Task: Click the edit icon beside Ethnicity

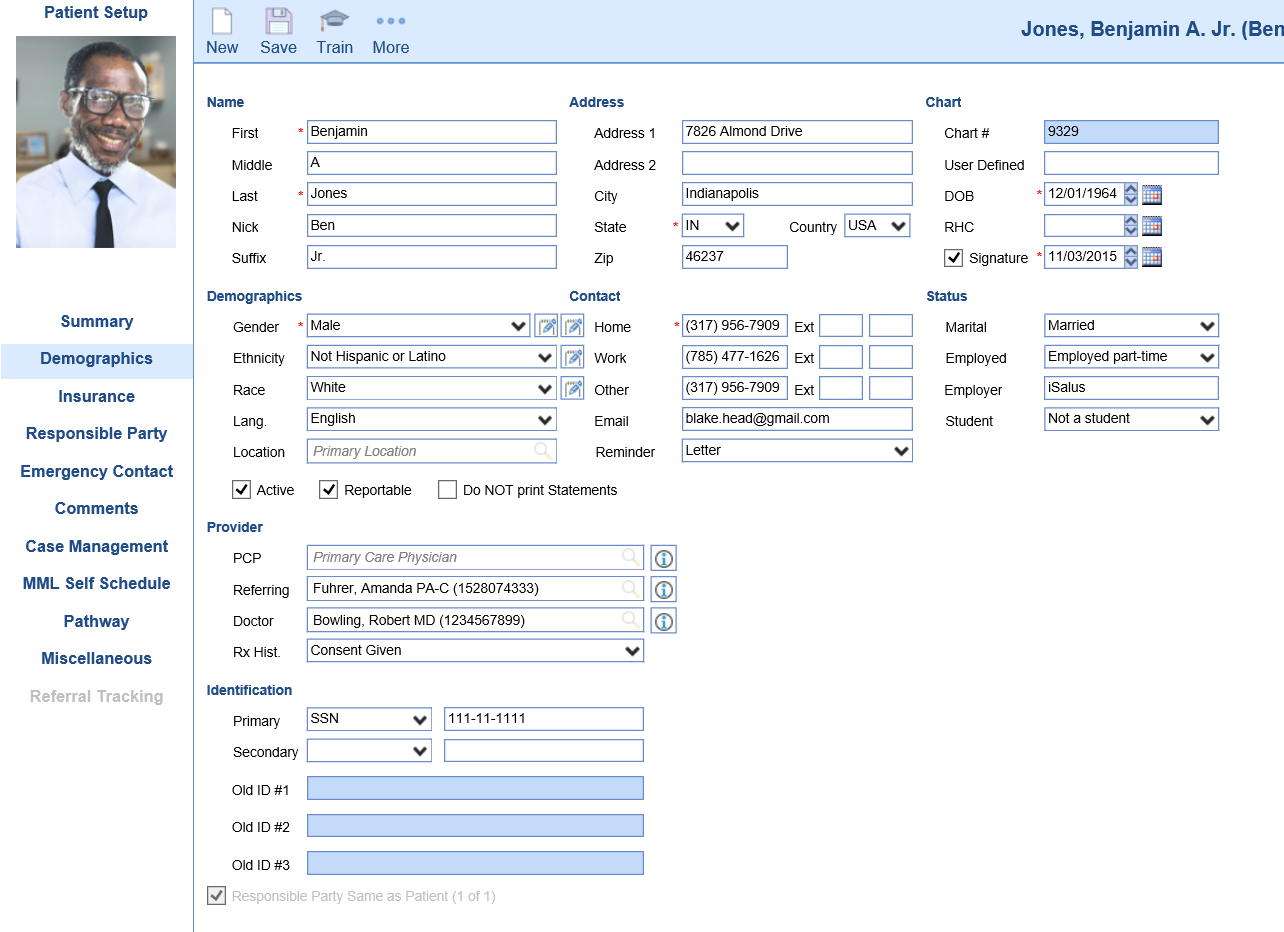Action: coord(572,357)
